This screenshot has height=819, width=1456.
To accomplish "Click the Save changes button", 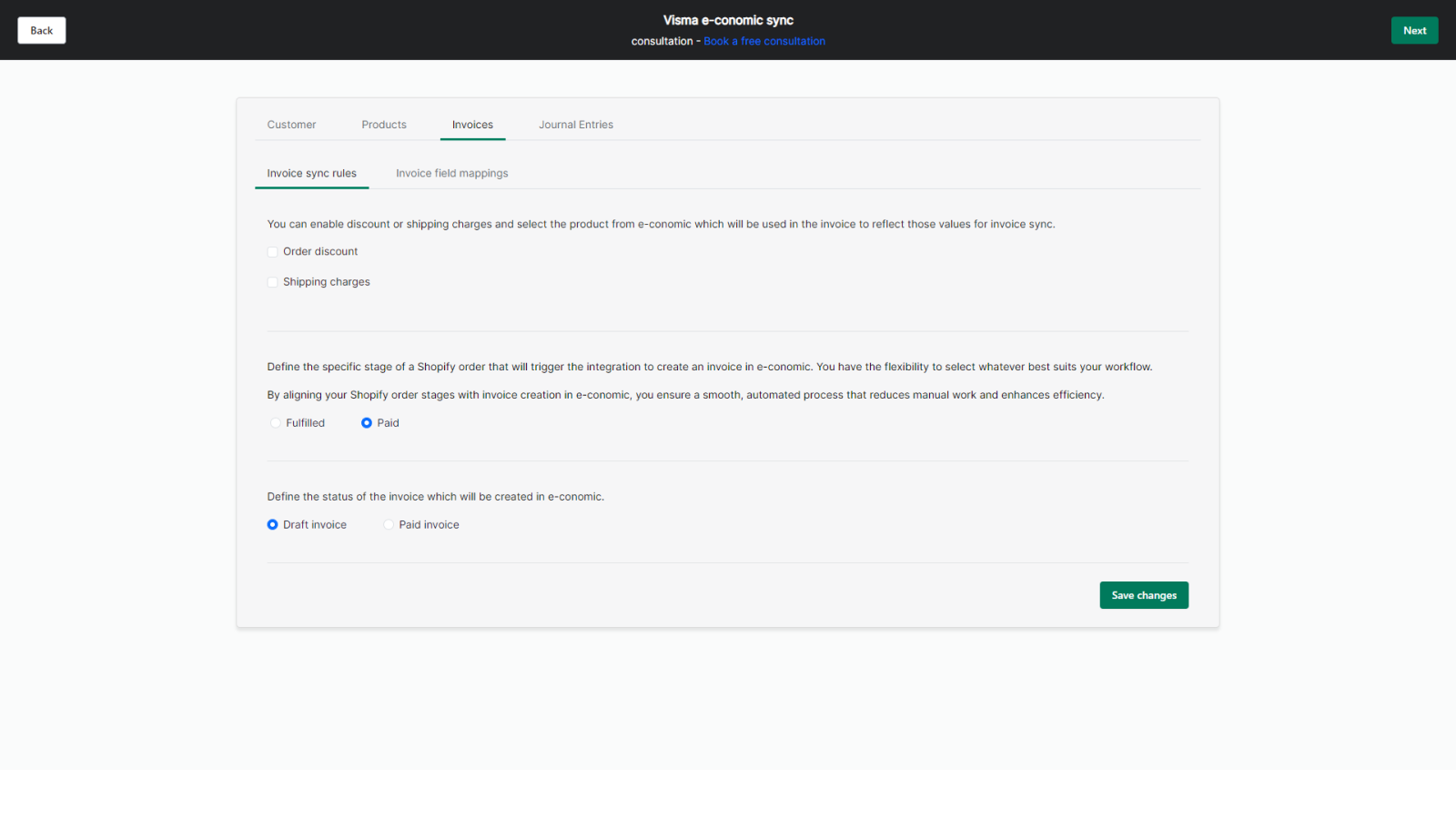I will click(x=1143, y=594).
